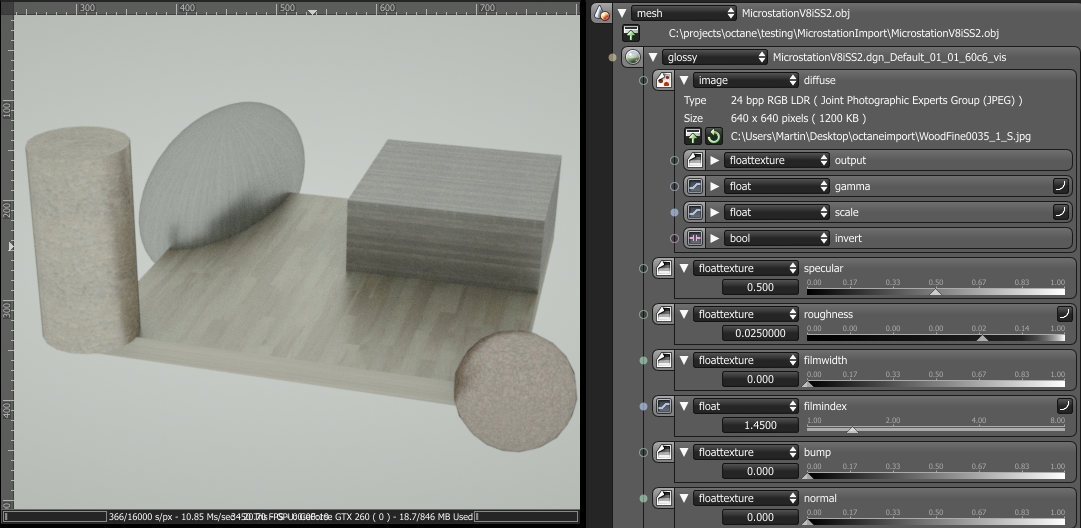Click the specular slider track
1081x528 pixels.
(935, 293)
